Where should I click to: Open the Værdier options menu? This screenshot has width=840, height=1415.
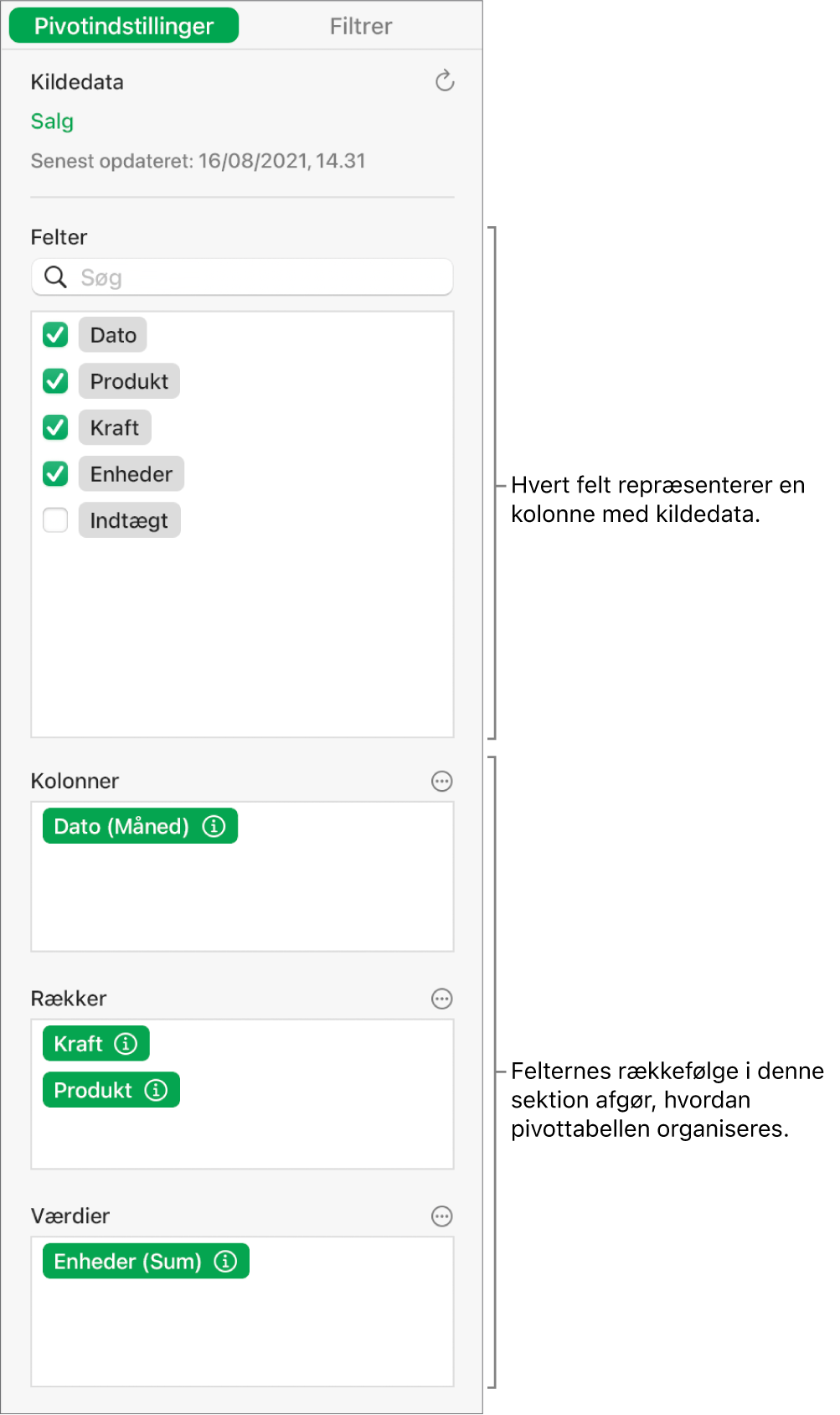click(x=441, y=1216)
